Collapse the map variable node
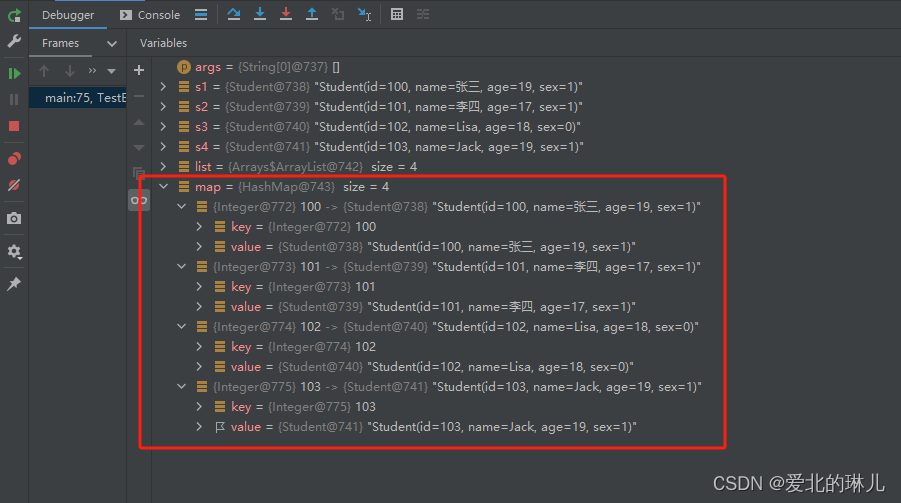The width and height of the screenshot is (901, 503). tap(163, 187)
